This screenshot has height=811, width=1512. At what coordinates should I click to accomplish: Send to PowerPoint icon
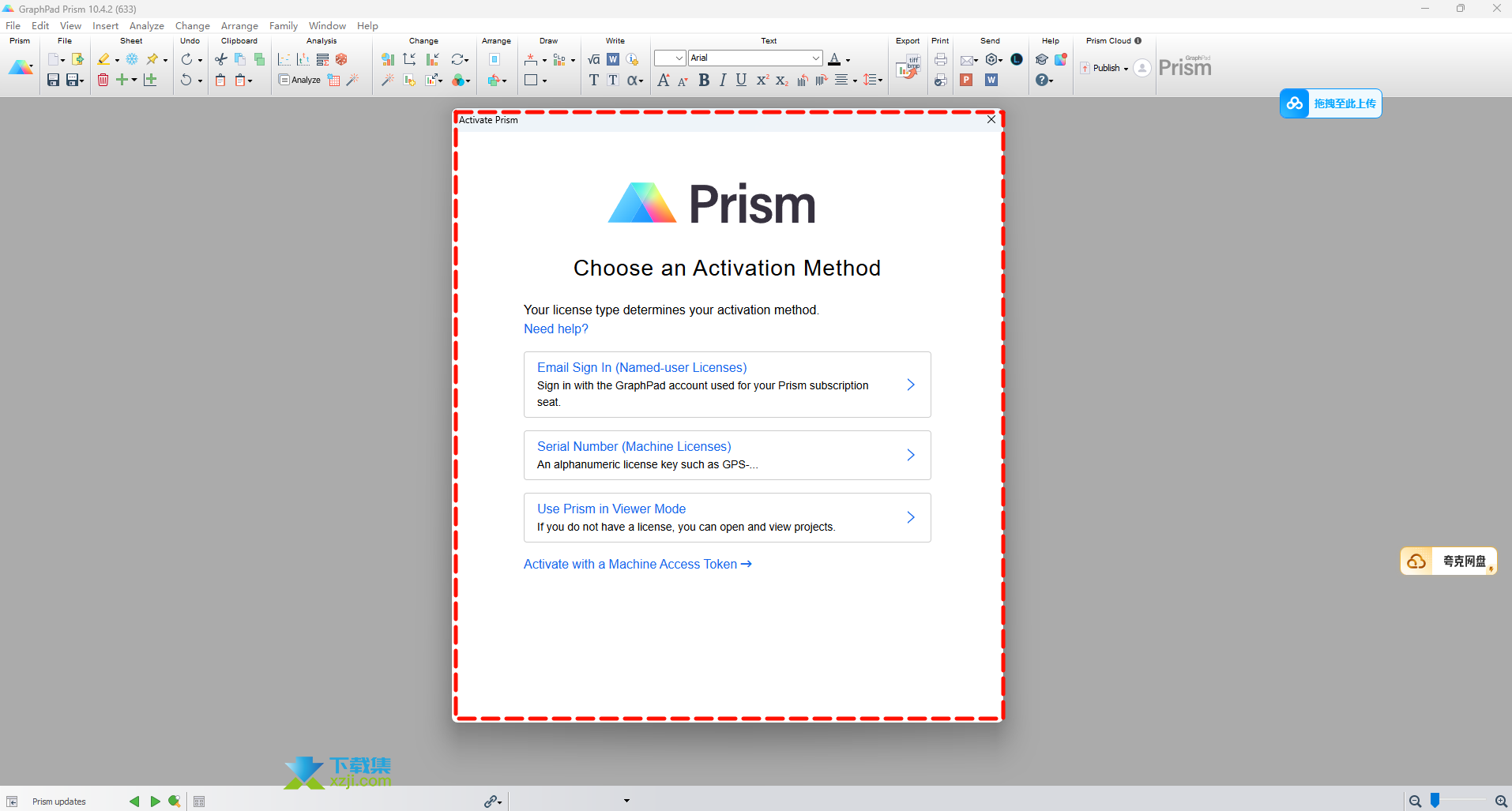click(x=966, y=80)
